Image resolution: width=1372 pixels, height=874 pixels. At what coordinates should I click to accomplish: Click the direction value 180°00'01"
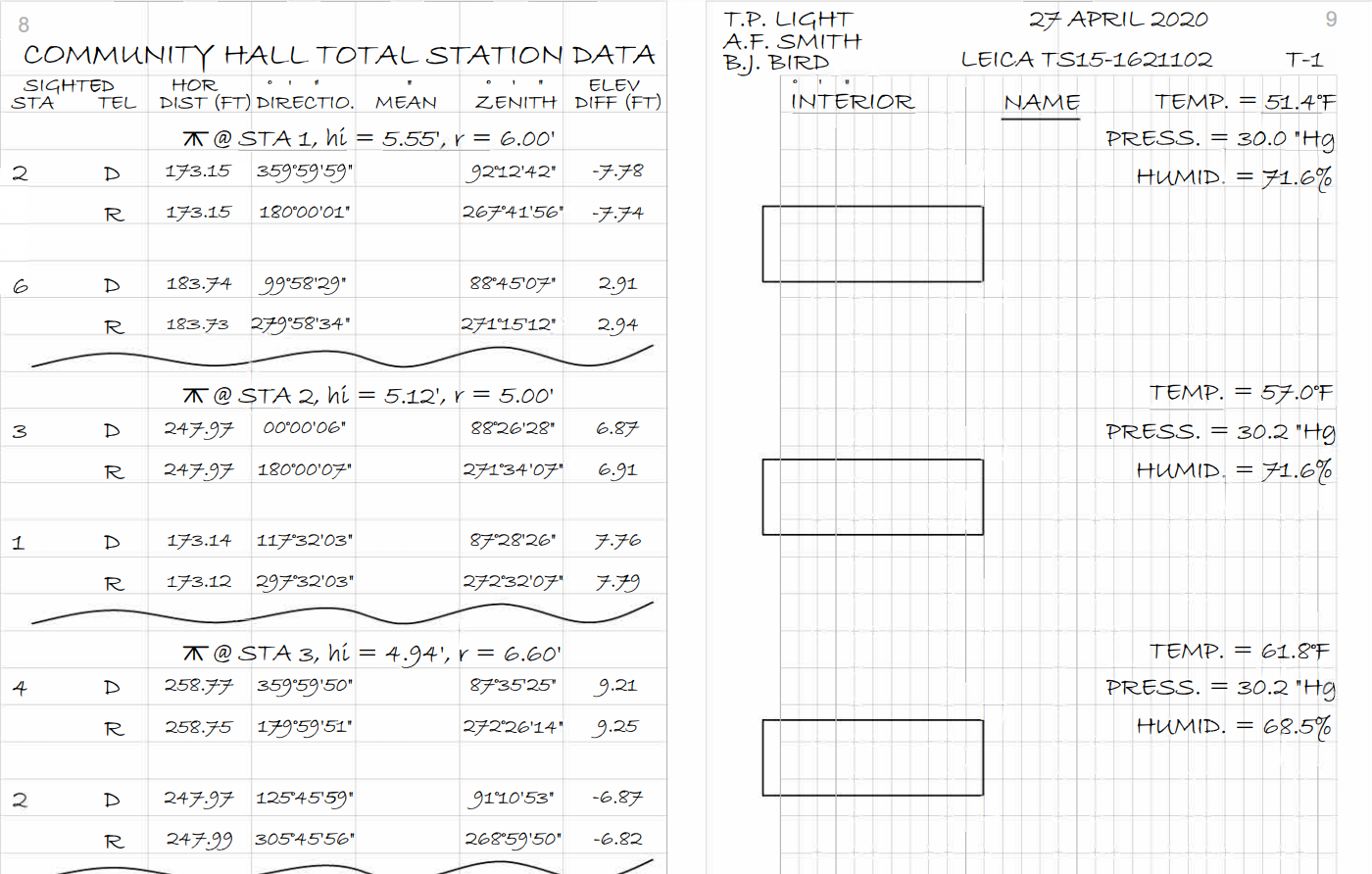[305, 212]
